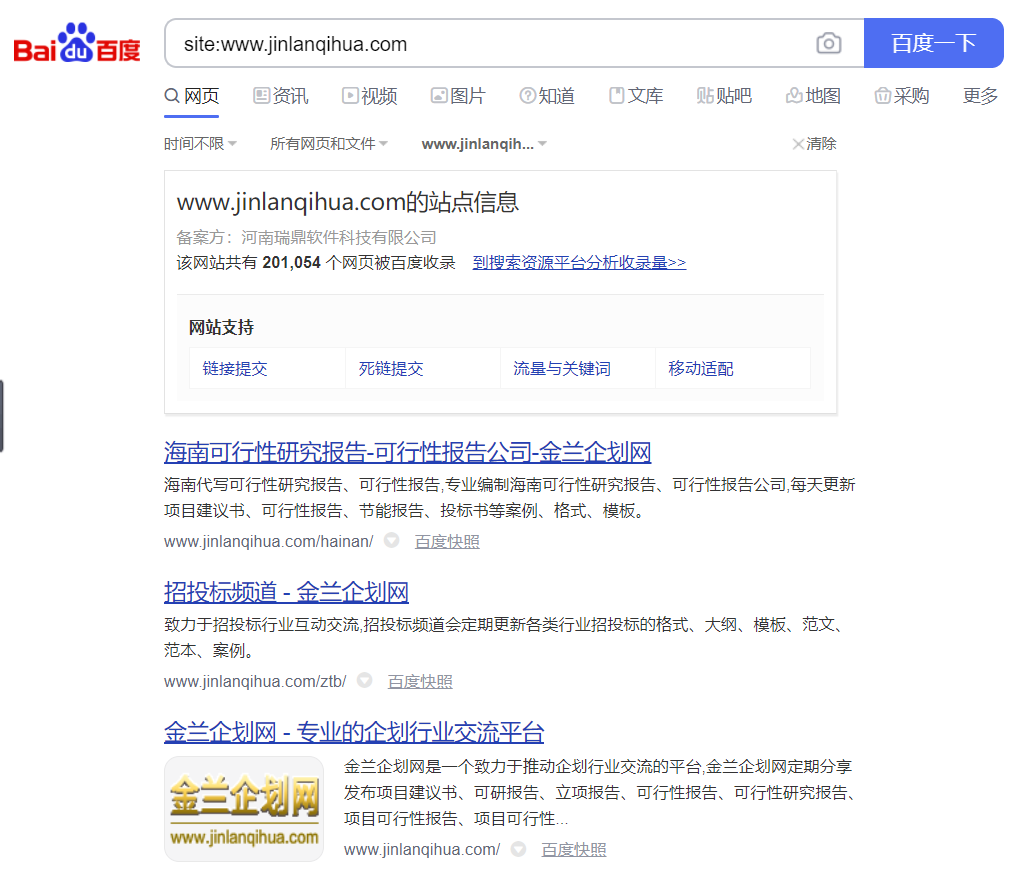Screen dimensions: 1036x884
Task: Open 百度快照 for homepage result
Action: coord(574,850)
